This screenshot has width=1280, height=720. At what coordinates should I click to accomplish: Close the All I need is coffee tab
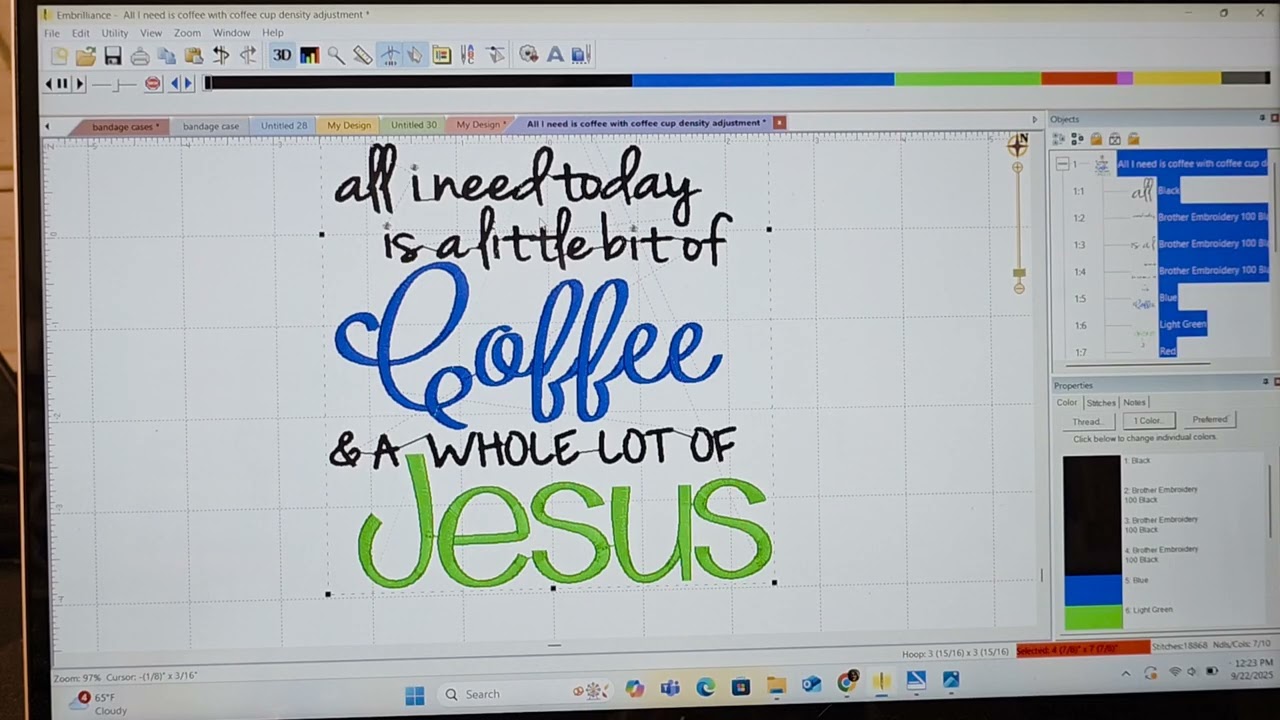pos(779,122)
